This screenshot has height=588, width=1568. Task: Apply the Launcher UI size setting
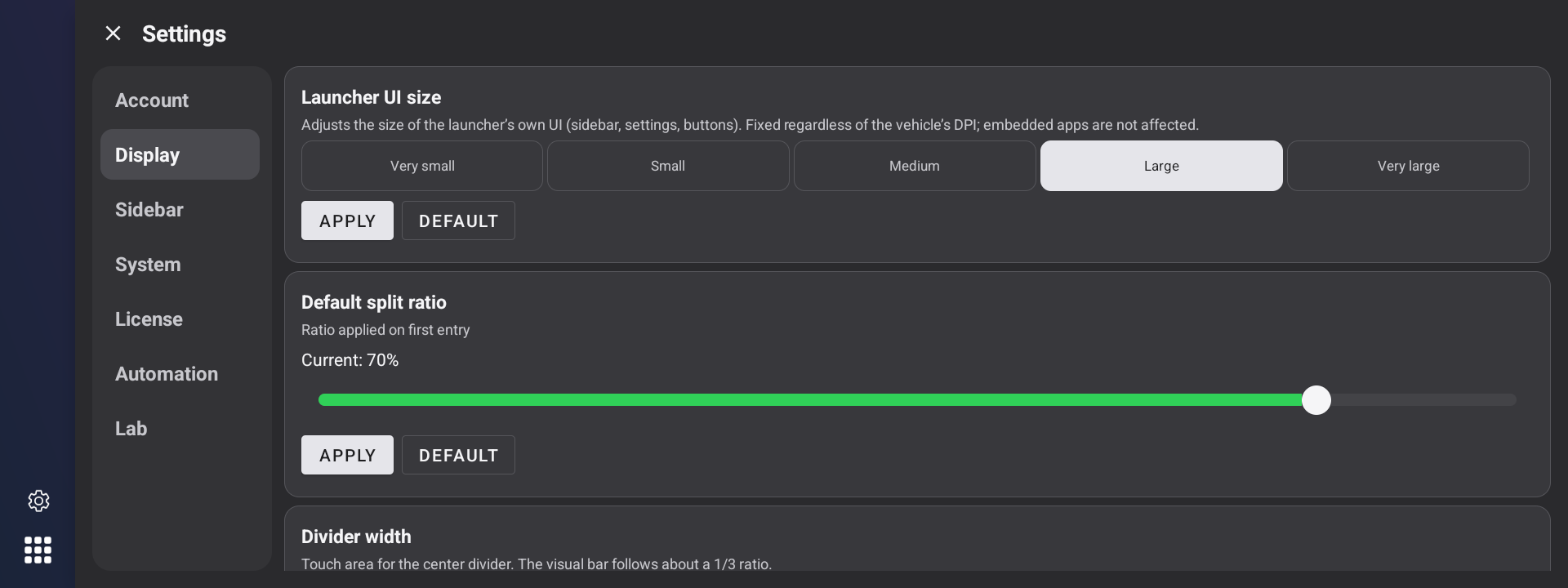point(347,220)
